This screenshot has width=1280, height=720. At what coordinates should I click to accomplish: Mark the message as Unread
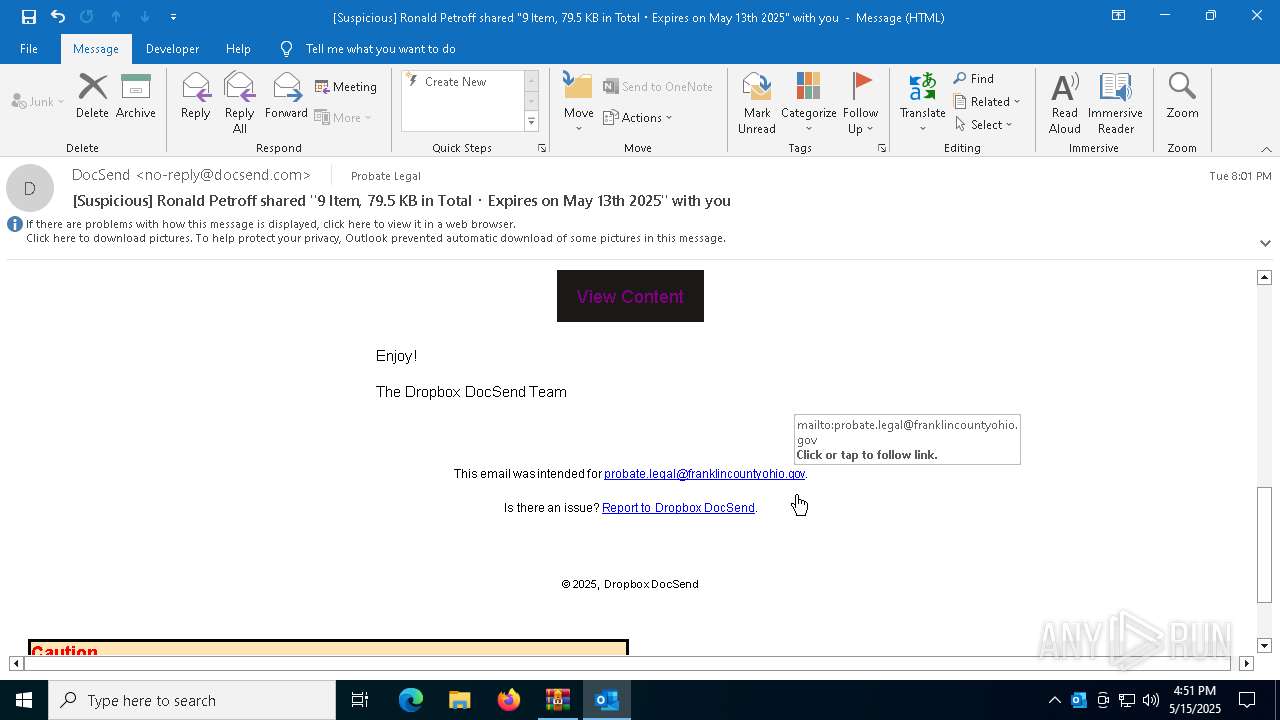point(757,103)
